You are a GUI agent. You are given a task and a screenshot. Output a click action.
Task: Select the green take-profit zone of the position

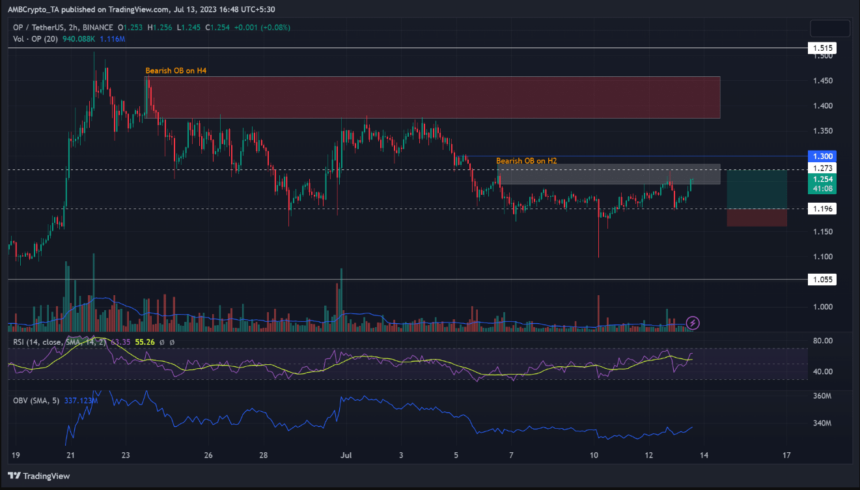coord(756,189)
